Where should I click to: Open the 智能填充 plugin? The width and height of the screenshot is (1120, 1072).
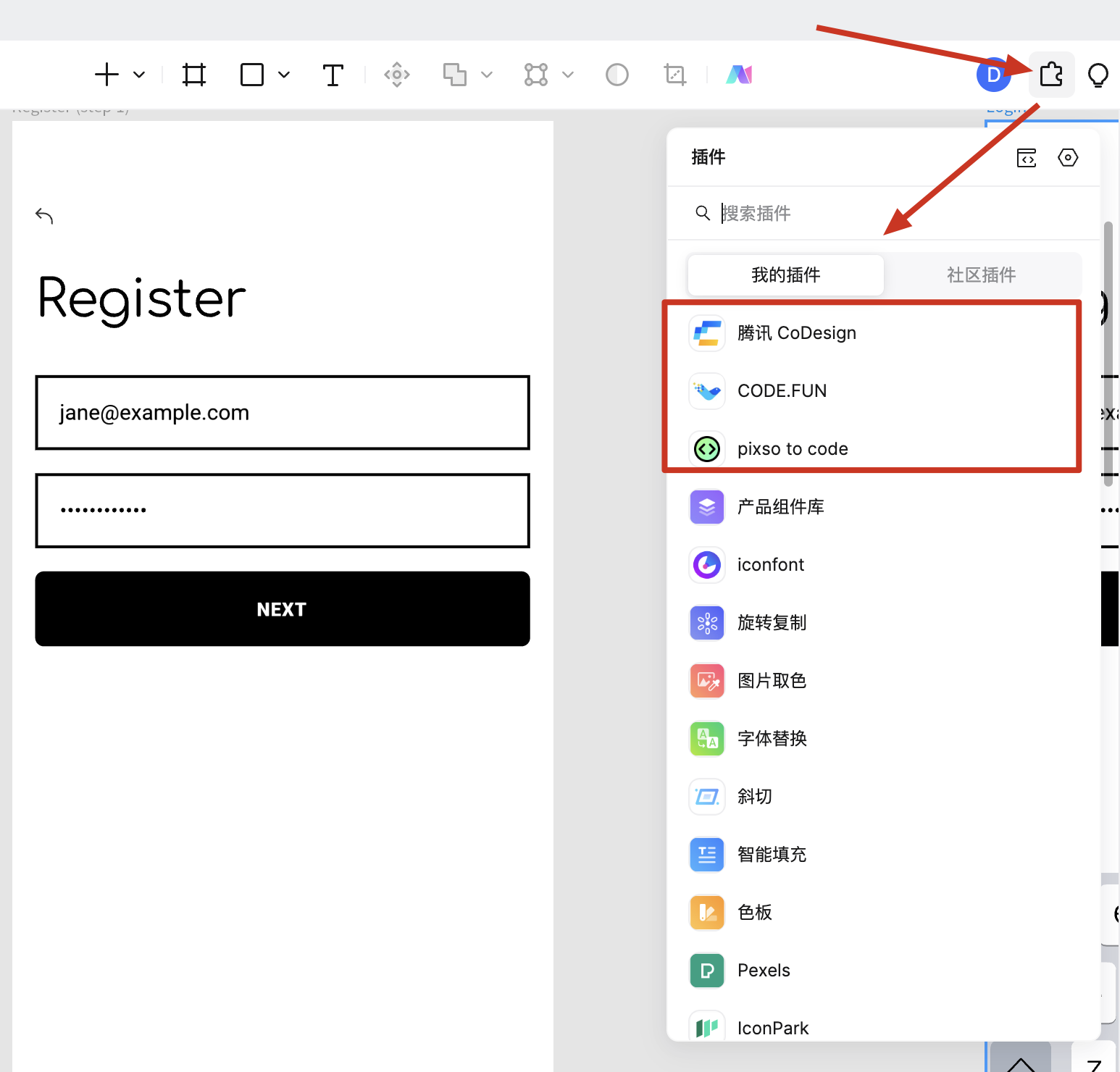pyautogui.click(x=884, y=855)
